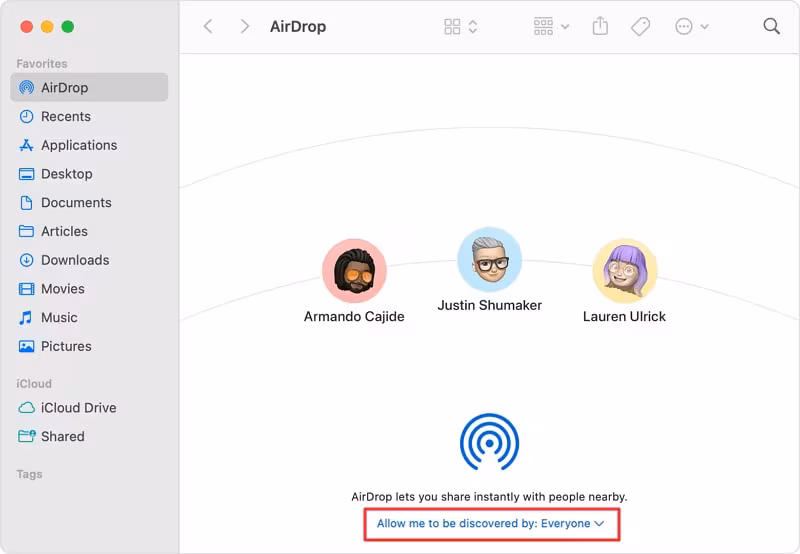
Task: Open iCloud Drive in the sidebar
Action: (89, 408)
